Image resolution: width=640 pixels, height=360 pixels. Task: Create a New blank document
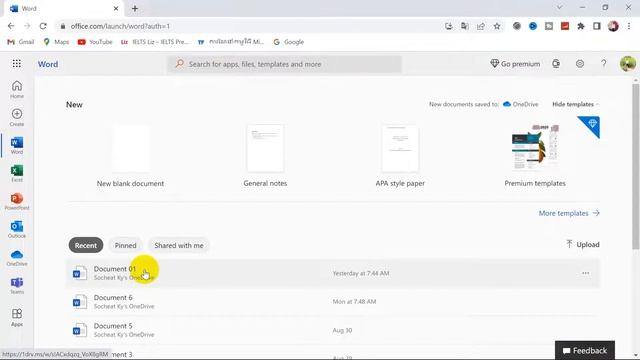(x=130, y=156)
